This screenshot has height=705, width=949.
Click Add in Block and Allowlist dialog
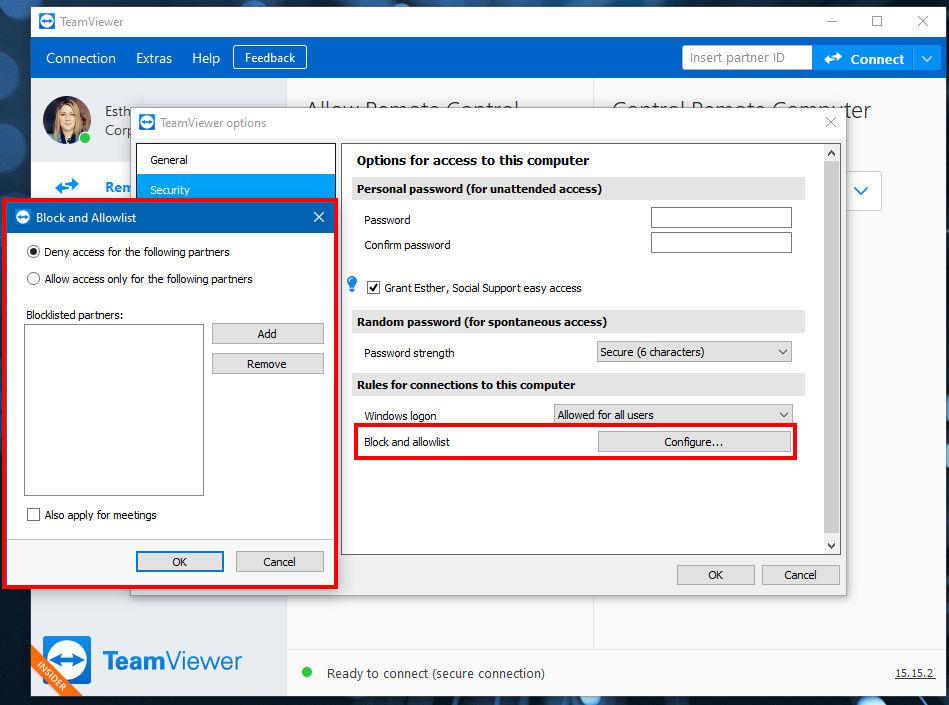click(x=268, y=334)
